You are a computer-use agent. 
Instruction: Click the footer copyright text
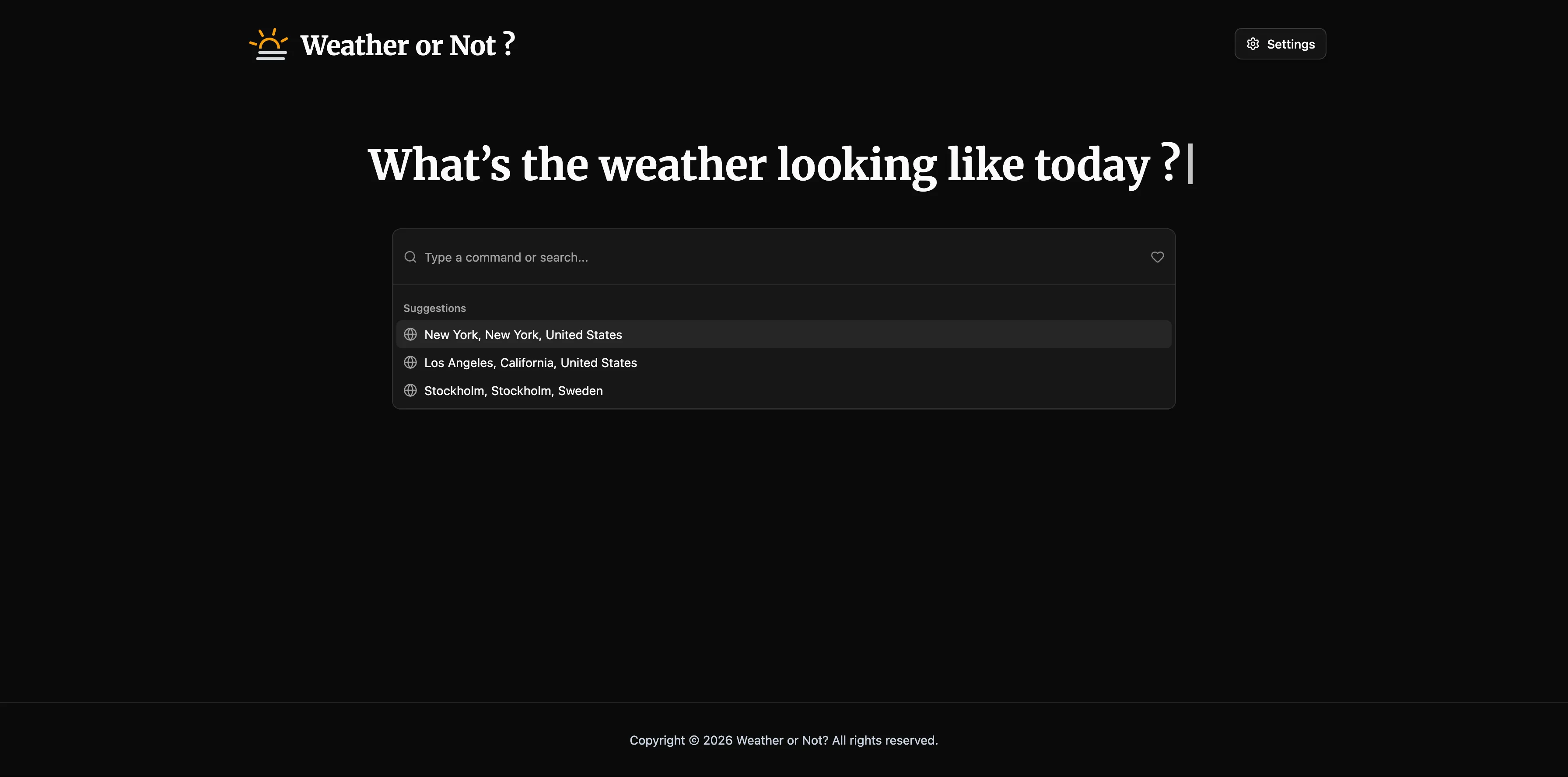pos(784,741)
